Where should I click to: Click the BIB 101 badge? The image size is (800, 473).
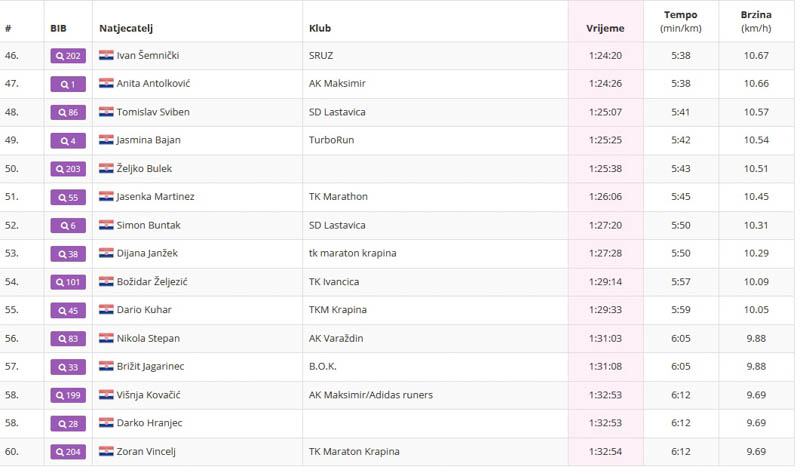click(68, 282)
